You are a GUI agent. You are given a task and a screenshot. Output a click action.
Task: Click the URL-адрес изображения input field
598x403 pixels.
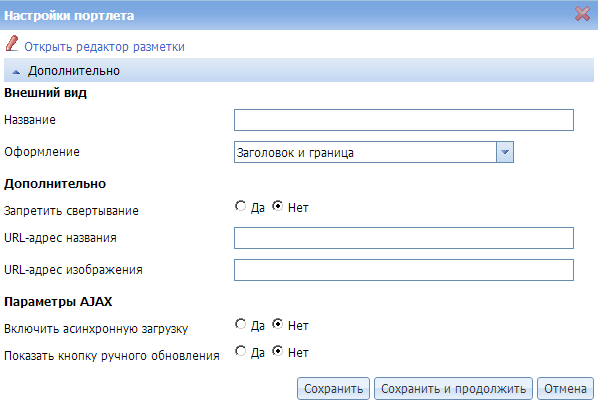point(404,270)
